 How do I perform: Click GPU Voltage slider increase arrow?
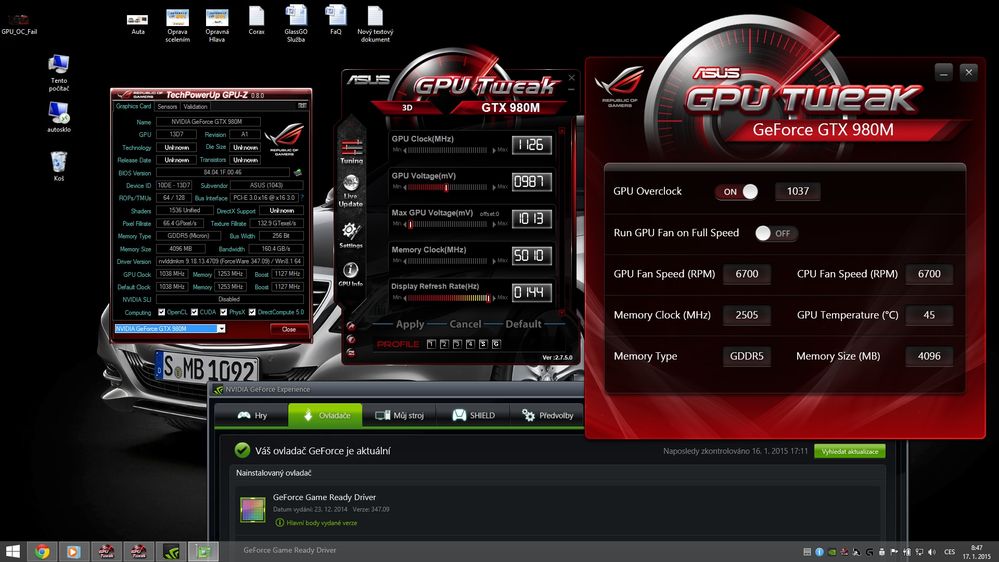pos(494,187)
